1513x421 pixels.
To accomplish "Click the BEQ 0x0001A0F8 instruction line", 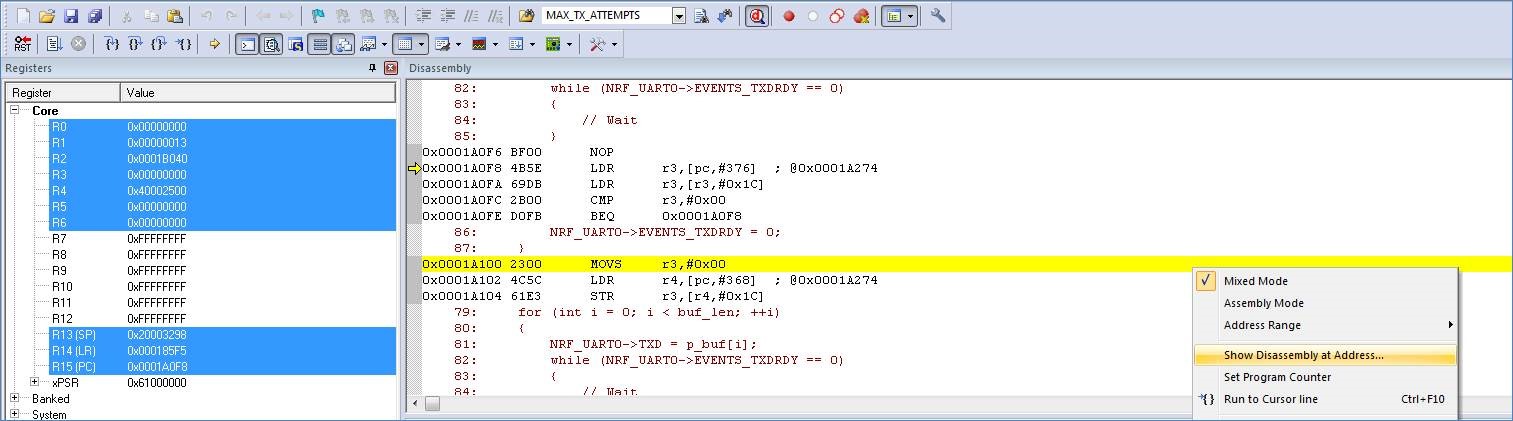I will [x=582, y=216].
